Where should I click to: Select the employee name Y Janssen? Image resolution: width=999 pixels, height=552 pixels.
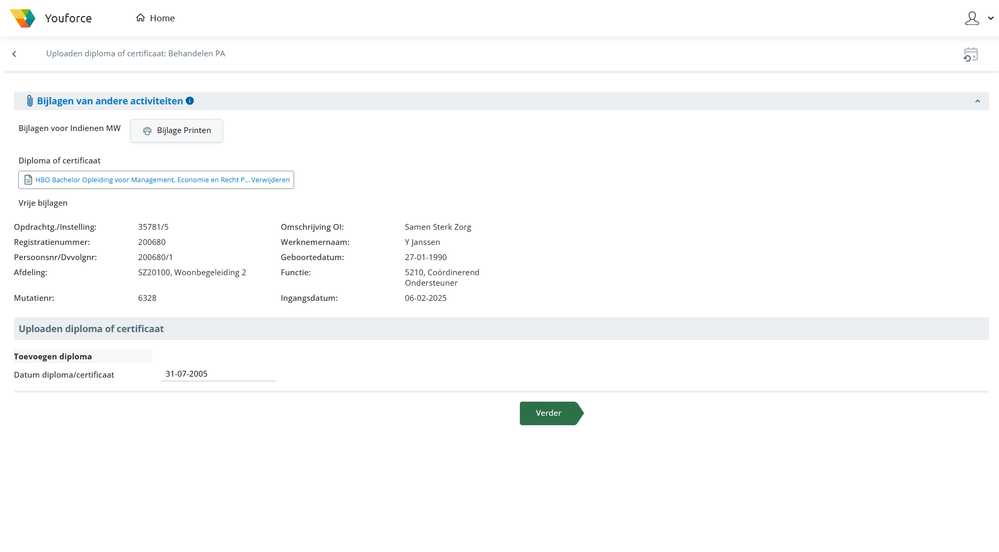[x=422, y=242]
